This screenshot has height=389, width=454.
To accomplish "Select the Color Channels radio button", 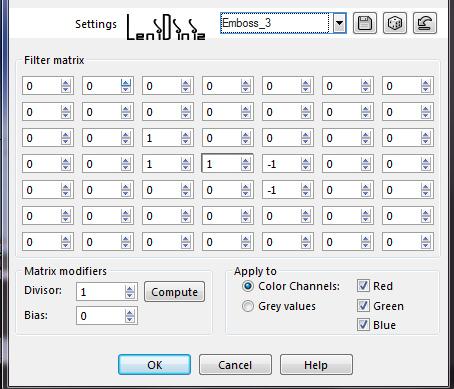I will coord(248,286).
